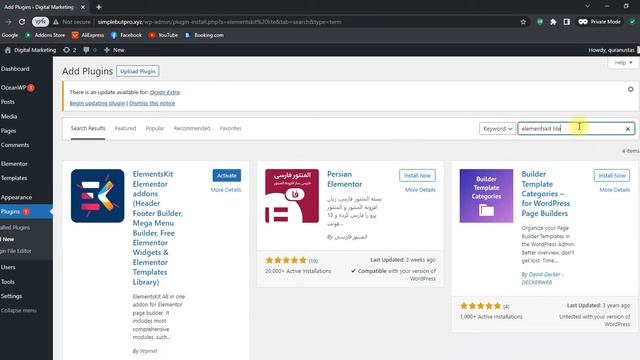The height and width of the screenshot is (360, 640).
Task: Click the Private Mode indicator
Action: [x=599, y=22]
